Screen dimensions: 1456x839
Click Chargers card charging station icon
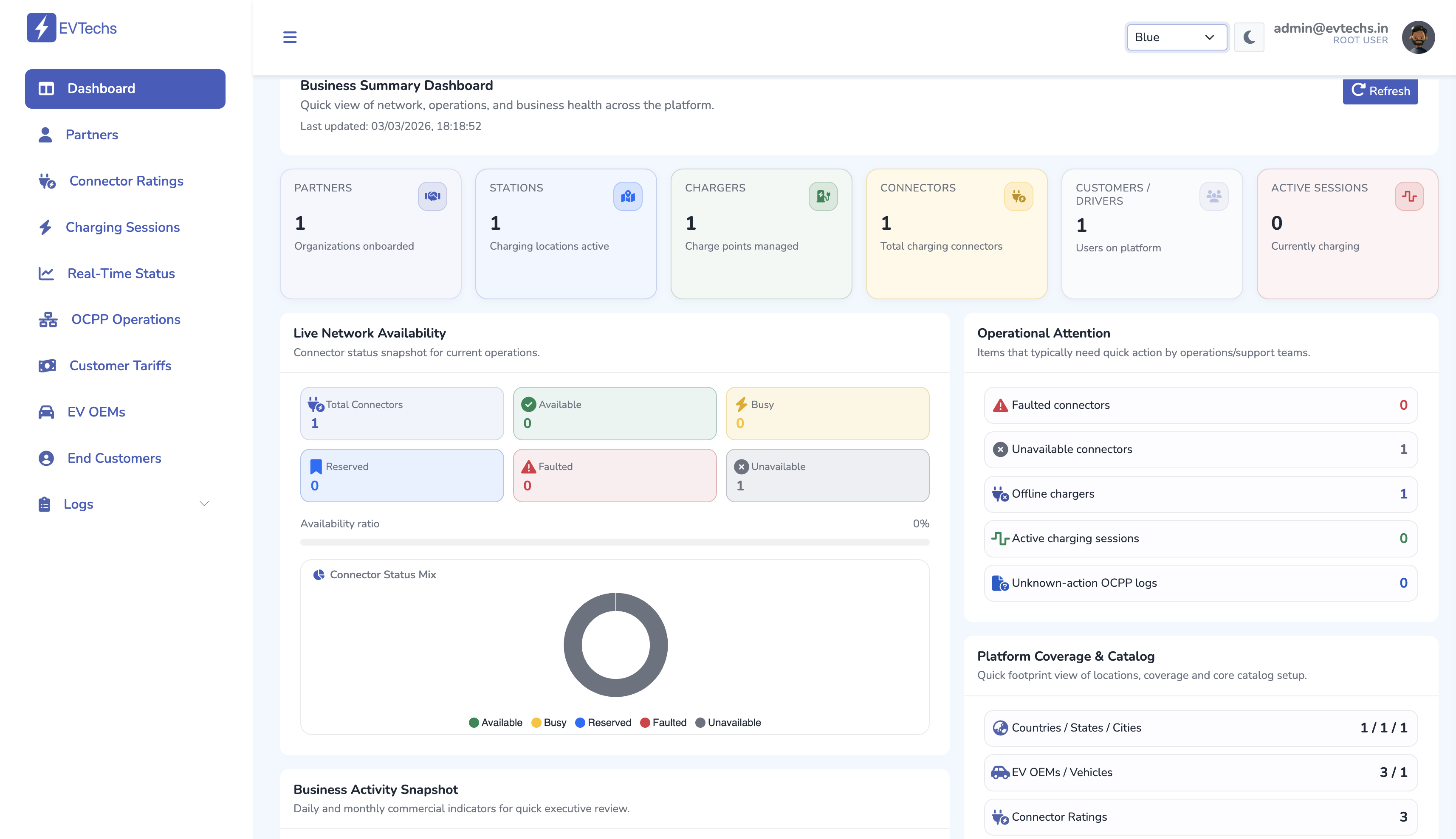pyautogui.click(x=823, y=197)
